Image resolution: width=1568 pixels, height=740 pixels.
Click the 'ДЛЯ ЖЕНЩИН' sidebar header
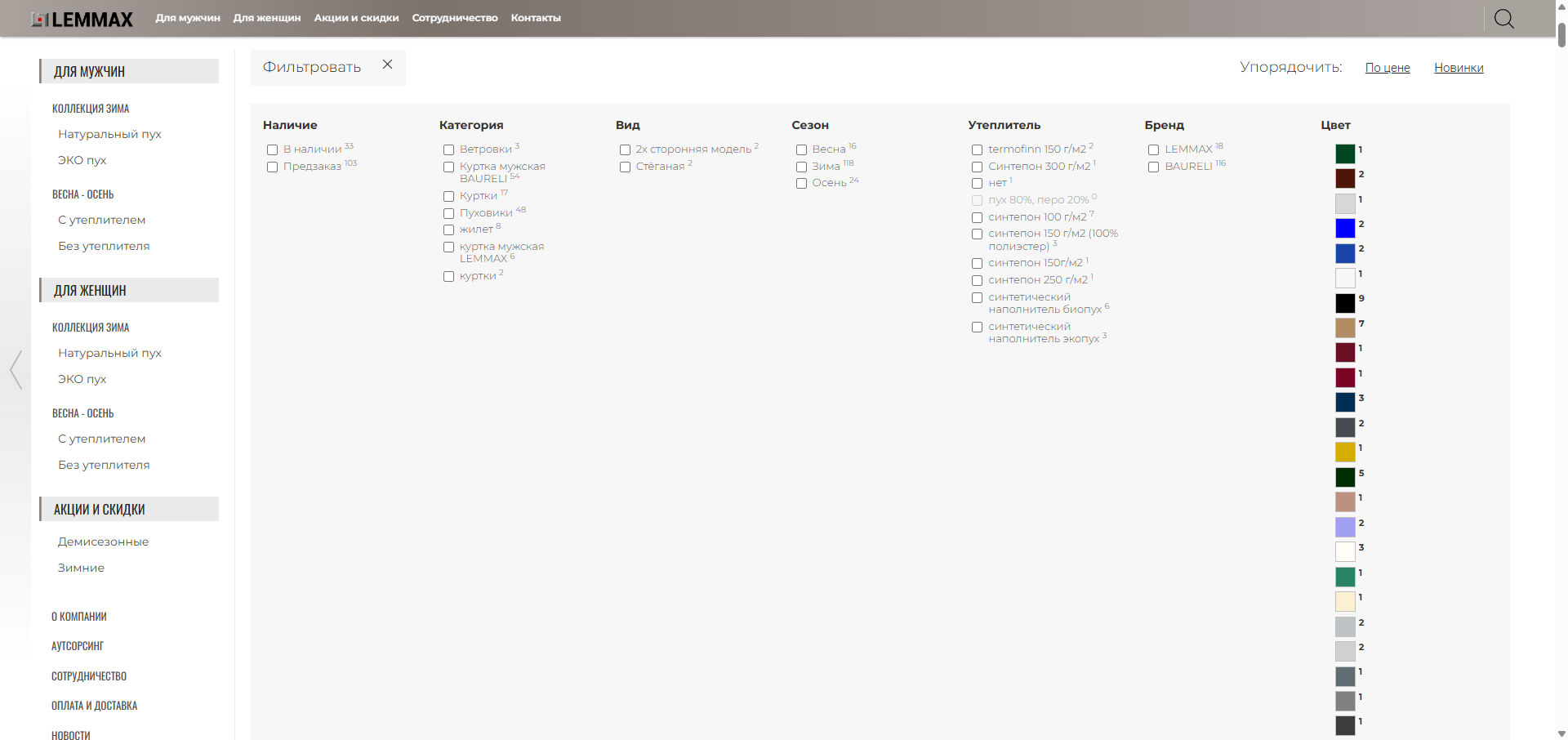[129, 290]
